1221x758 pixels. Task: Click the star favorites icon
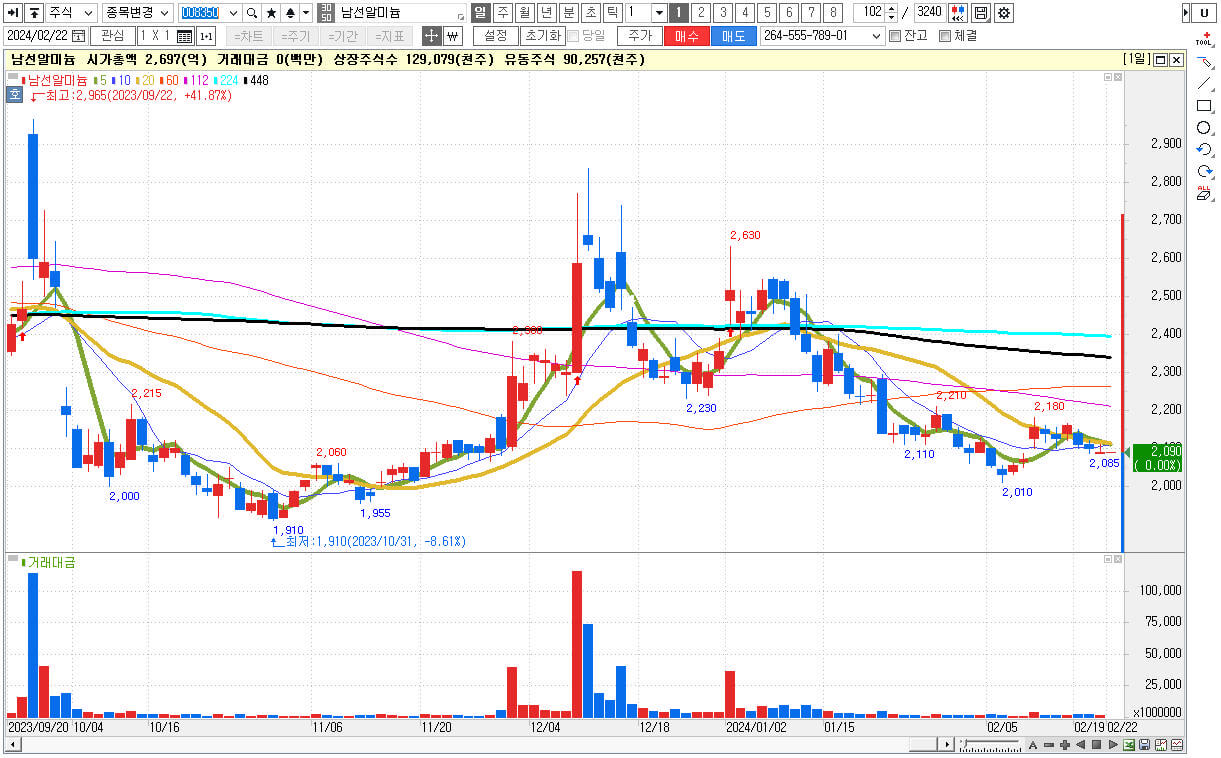point(271,13)
